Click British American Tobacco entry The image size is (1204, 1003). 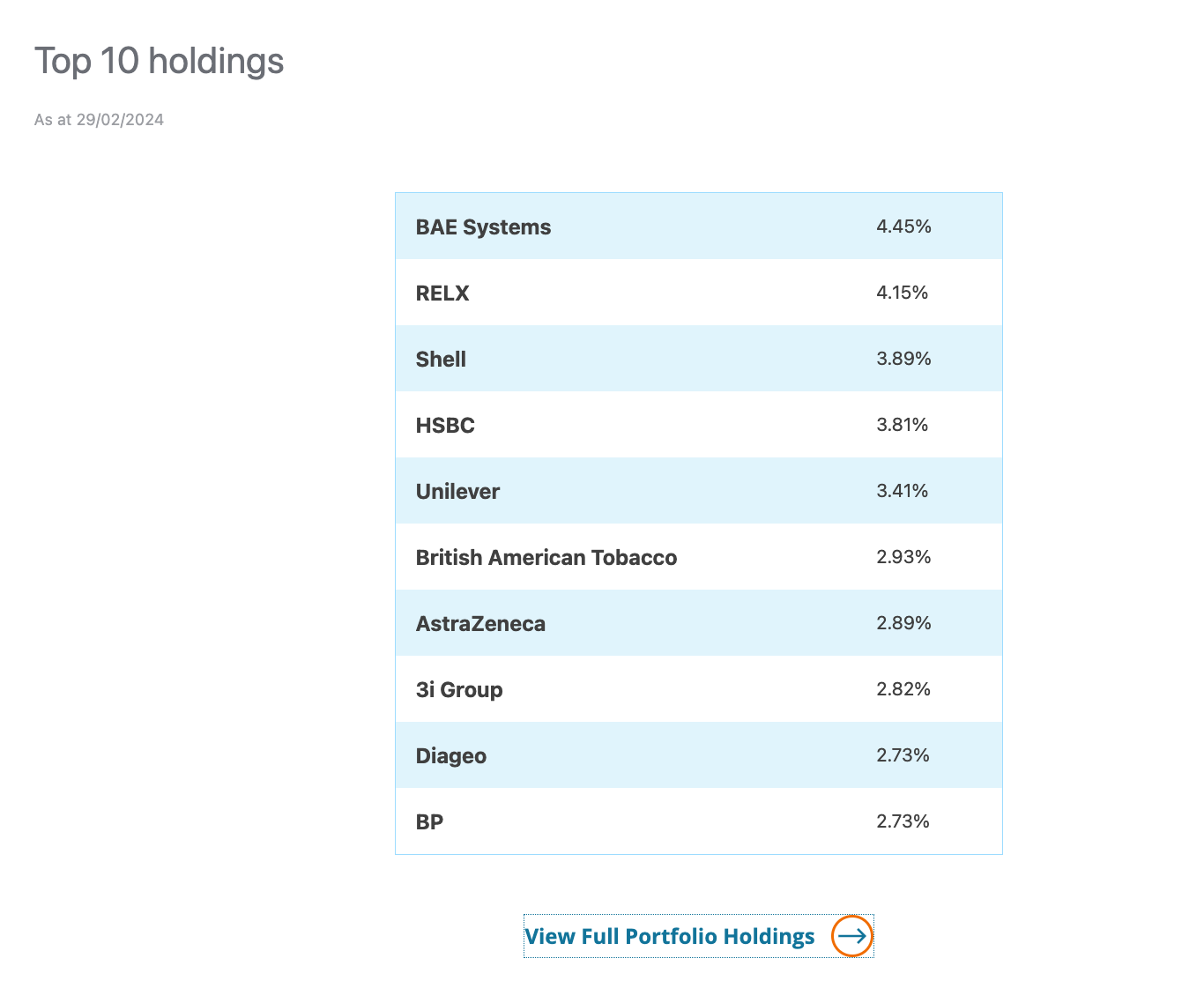coord(546,557)
